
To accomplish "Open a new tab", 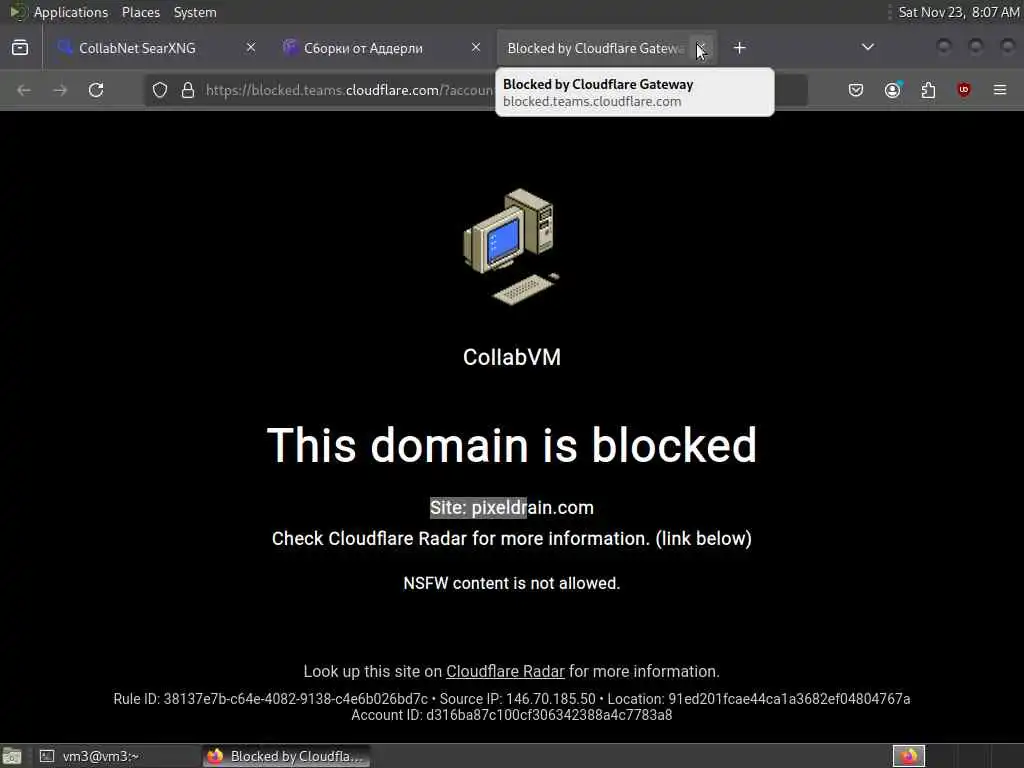I will pos(739,48).
